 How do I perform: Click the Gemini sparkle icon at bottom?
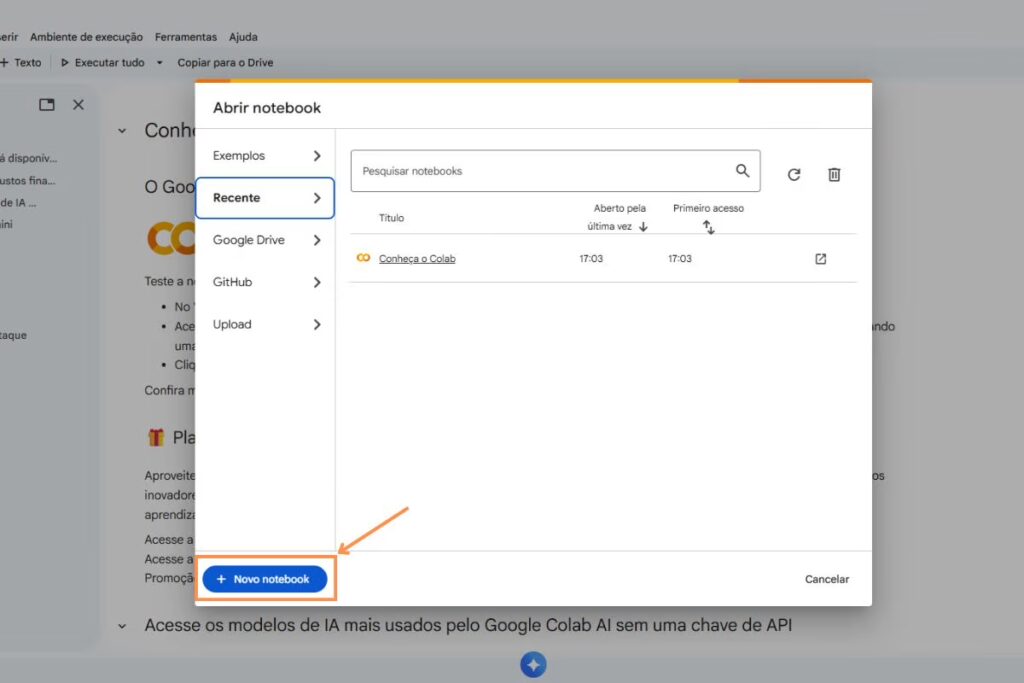click(x=533, y=665)
